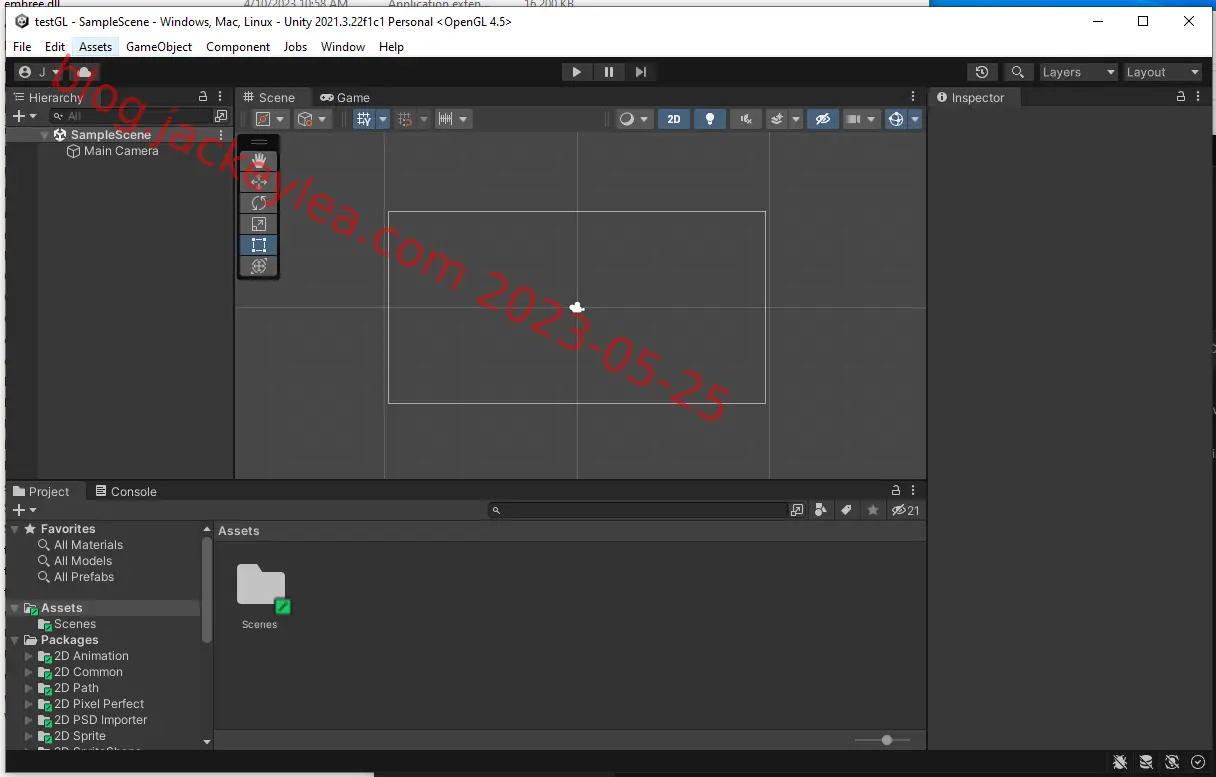Open Scene view more options menu
Viewport: 1216px width, 777px height.
tap(913, 97)
